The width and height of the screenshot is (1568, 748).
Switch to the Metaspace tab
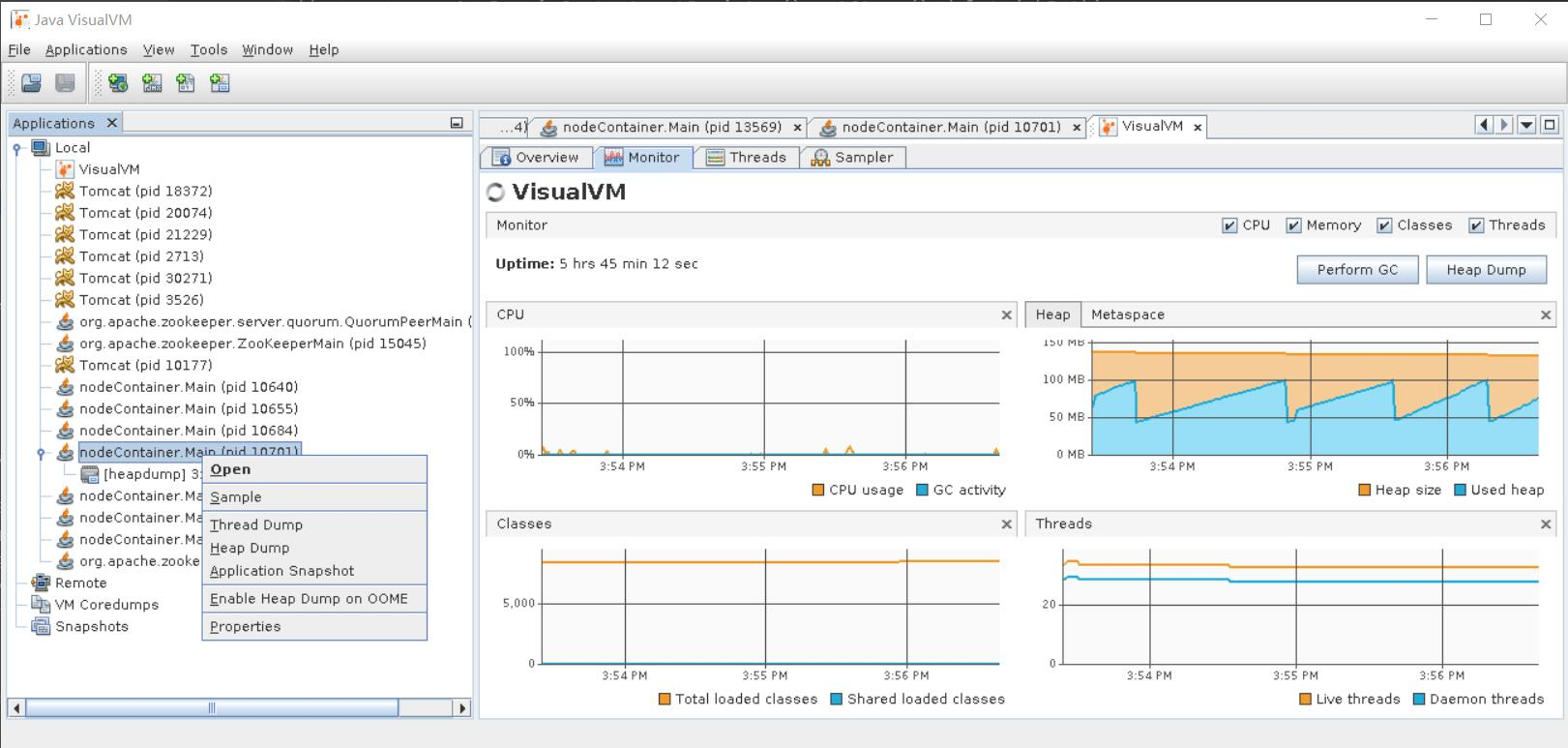[x=1128, y=314]
